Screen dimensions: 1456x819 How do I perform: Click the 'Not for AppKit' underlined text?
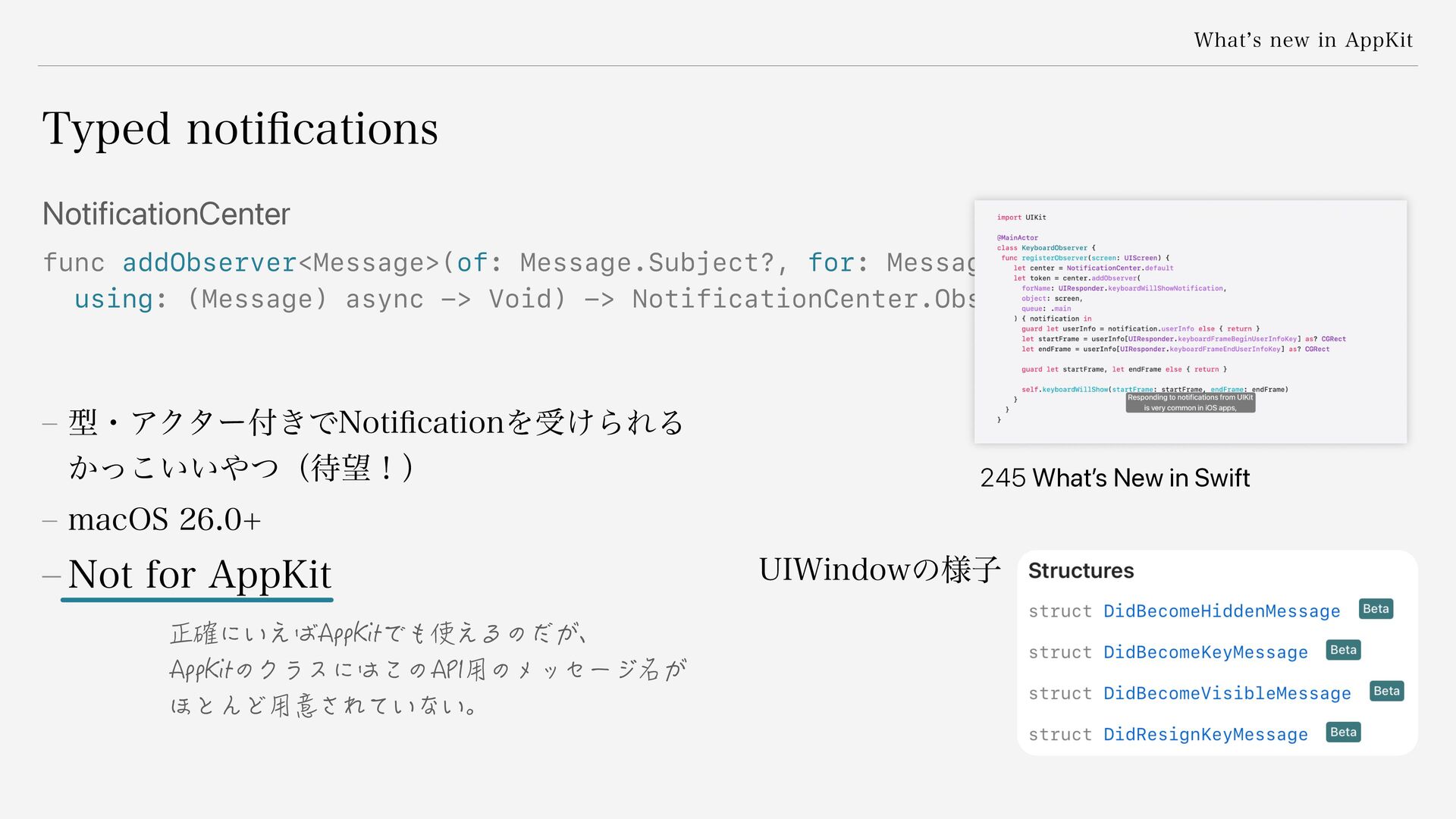coord(199,574)
